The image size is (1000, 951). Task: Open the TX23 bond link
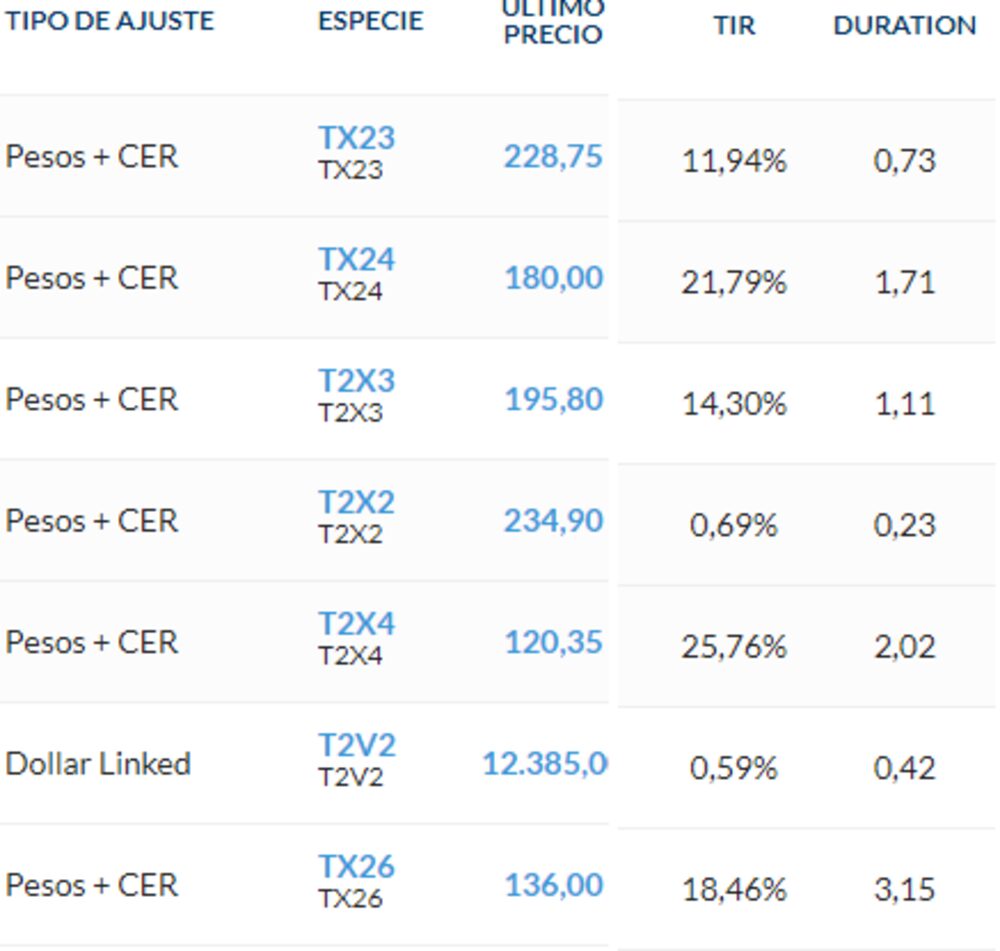coord(356,138)
